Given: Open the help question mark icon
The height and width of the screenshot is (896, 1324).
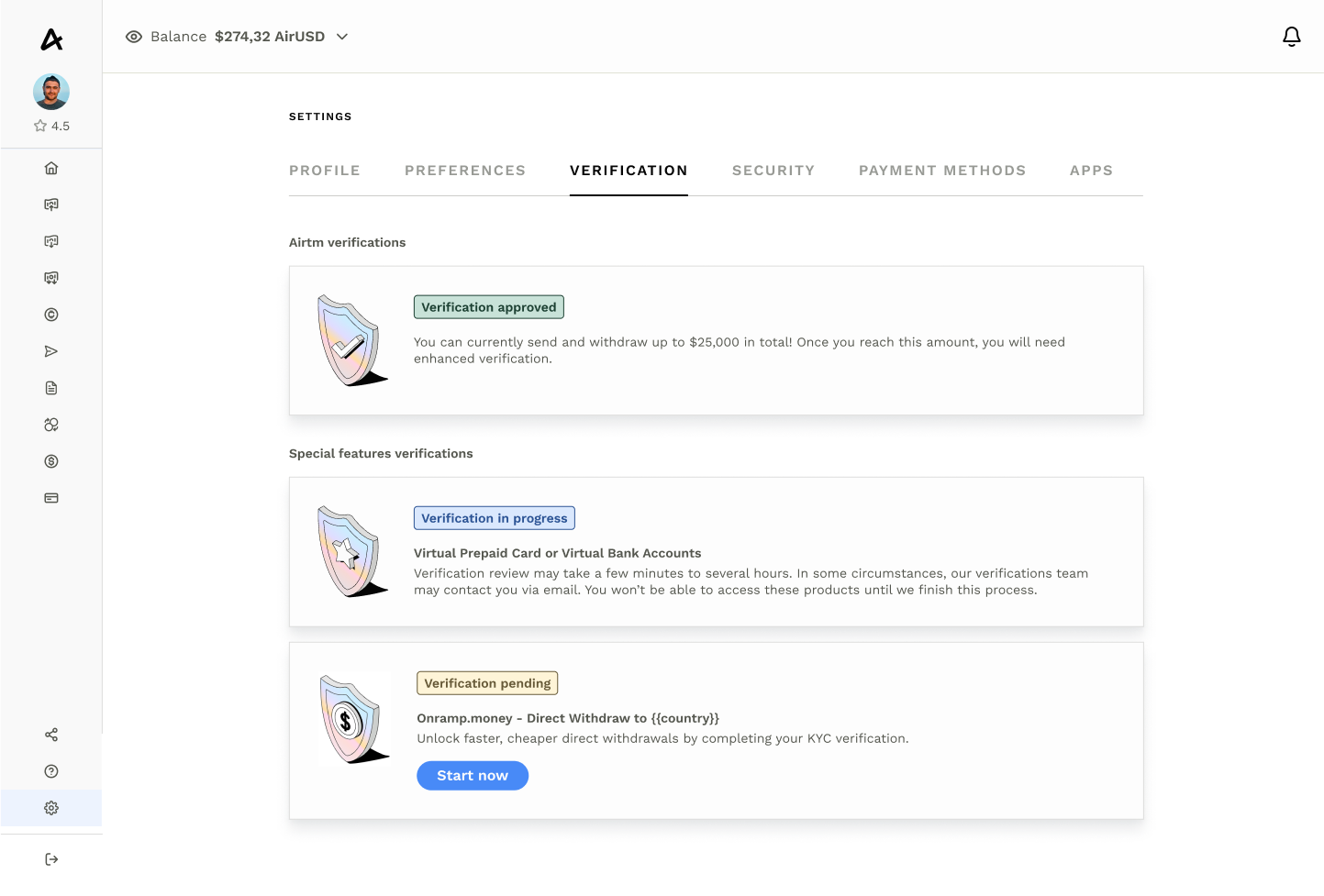Looking at the screenshot, I should point(51,771).
